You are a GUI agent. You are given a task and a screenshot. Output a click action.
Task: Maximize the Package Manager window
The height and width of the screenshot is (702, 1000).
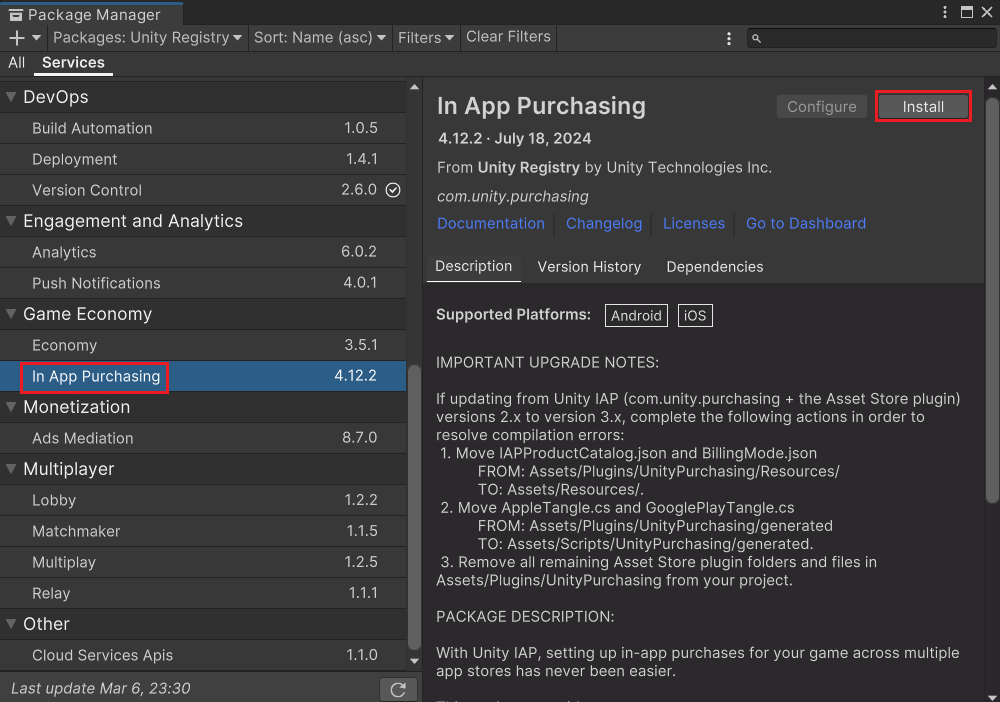point(967,12)
